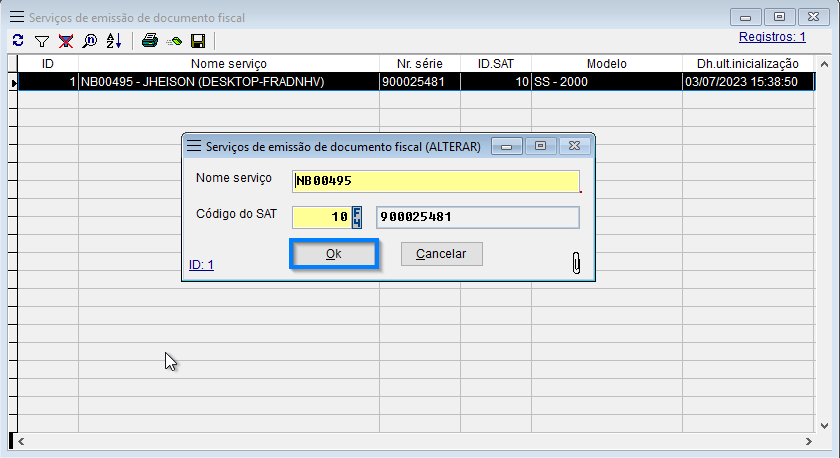Clear the filter with the crossed-out funnel icon
The width and height of the screenshot is (840, 458).
65,41
